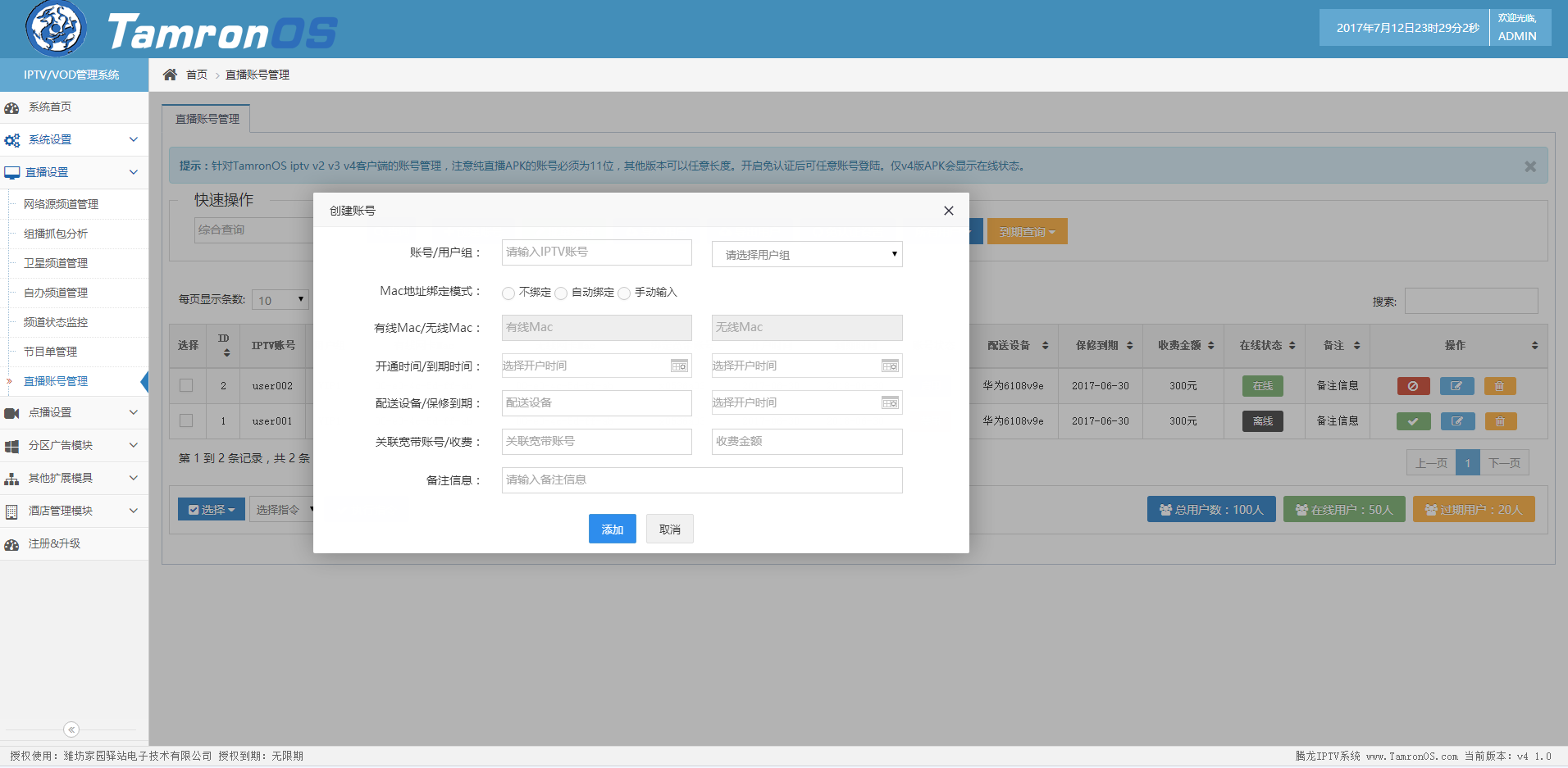Click the blue edit icon for user001
This screenshot has width=1568, height=768.
[1457, 421]
